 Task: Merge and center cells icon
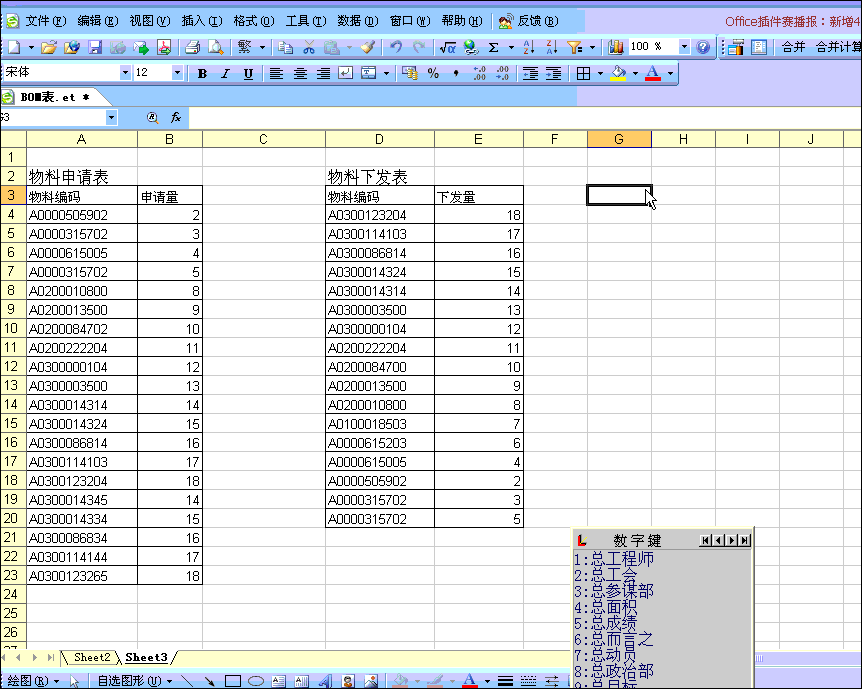point(368,73)
